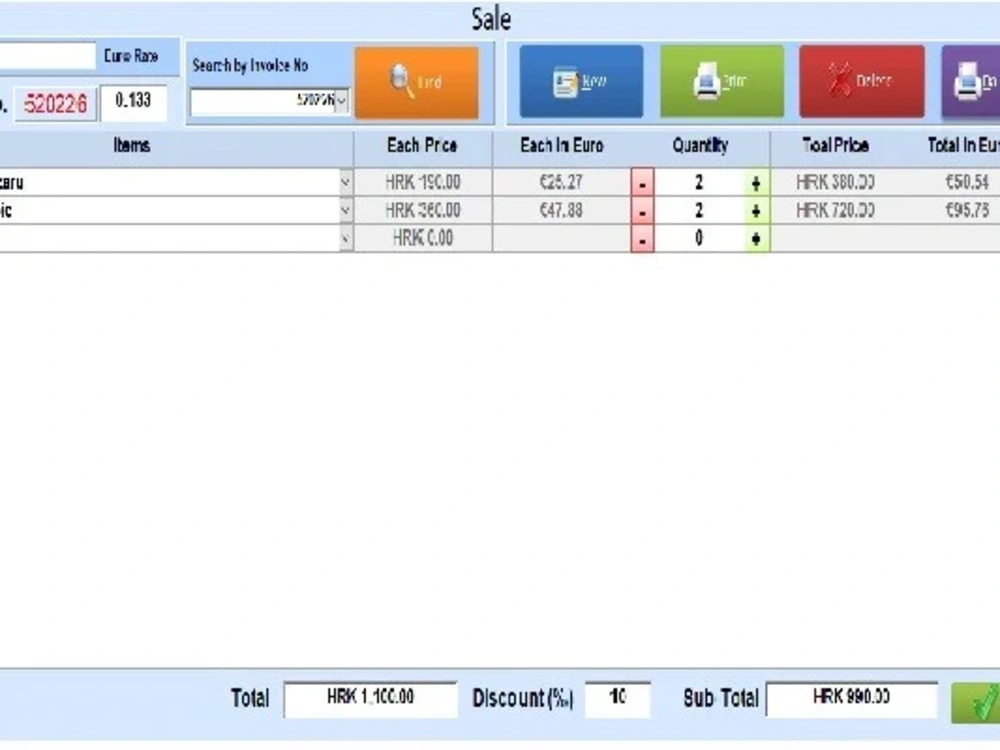Click the Toal Price column header

coord(835,145)
